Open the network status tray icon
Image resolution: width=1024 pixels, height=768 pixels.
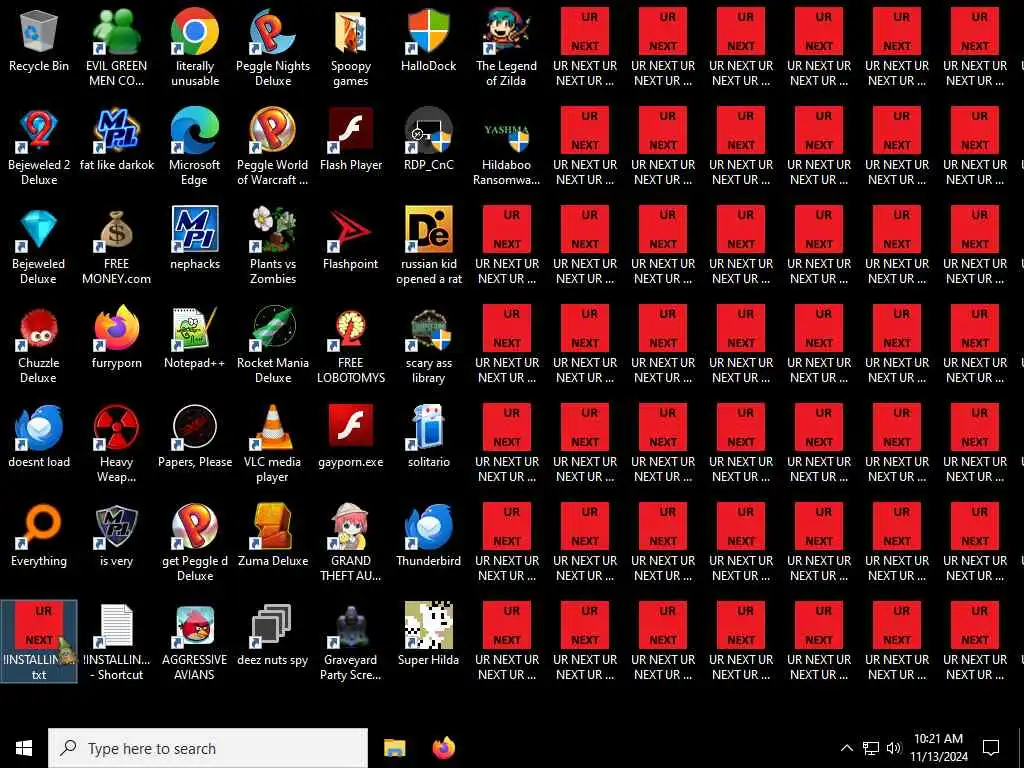point(871,748)
